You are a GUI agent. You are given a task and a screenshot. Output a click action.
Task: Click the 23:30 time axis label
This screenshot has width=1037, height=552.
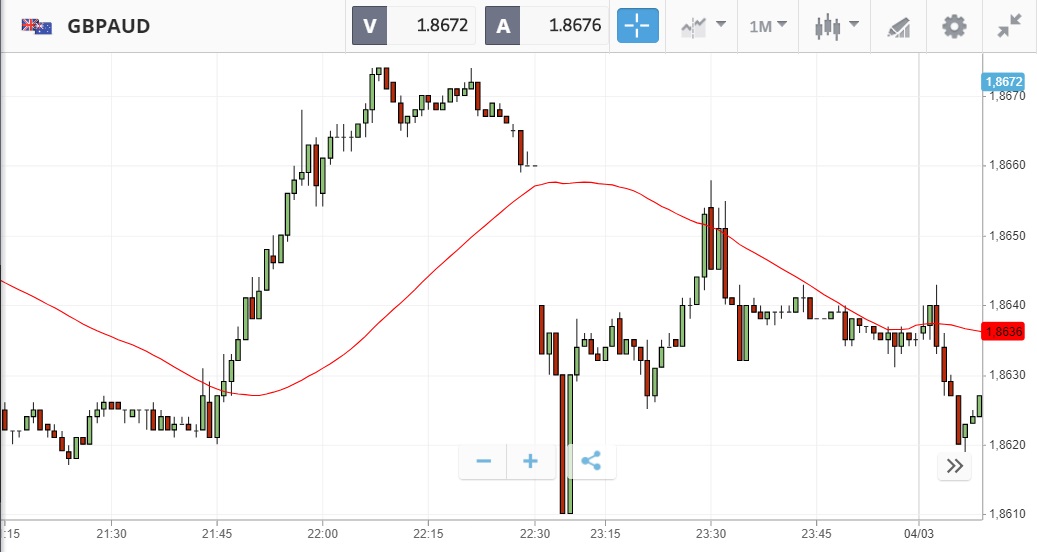710,533
